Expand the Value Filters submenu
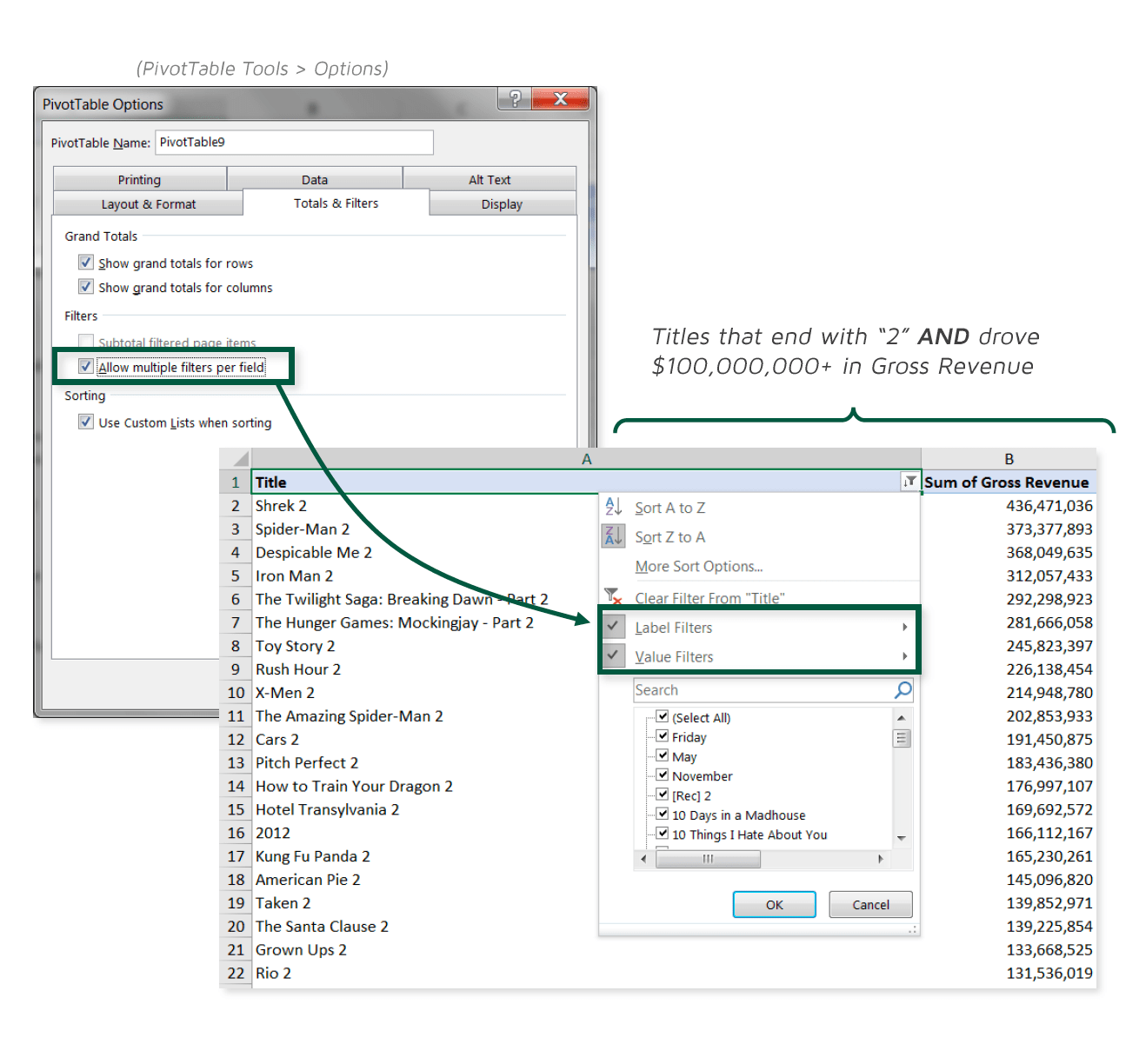Image resolution: width=1139 pixels, height=1064 pixels. point(905,656)
